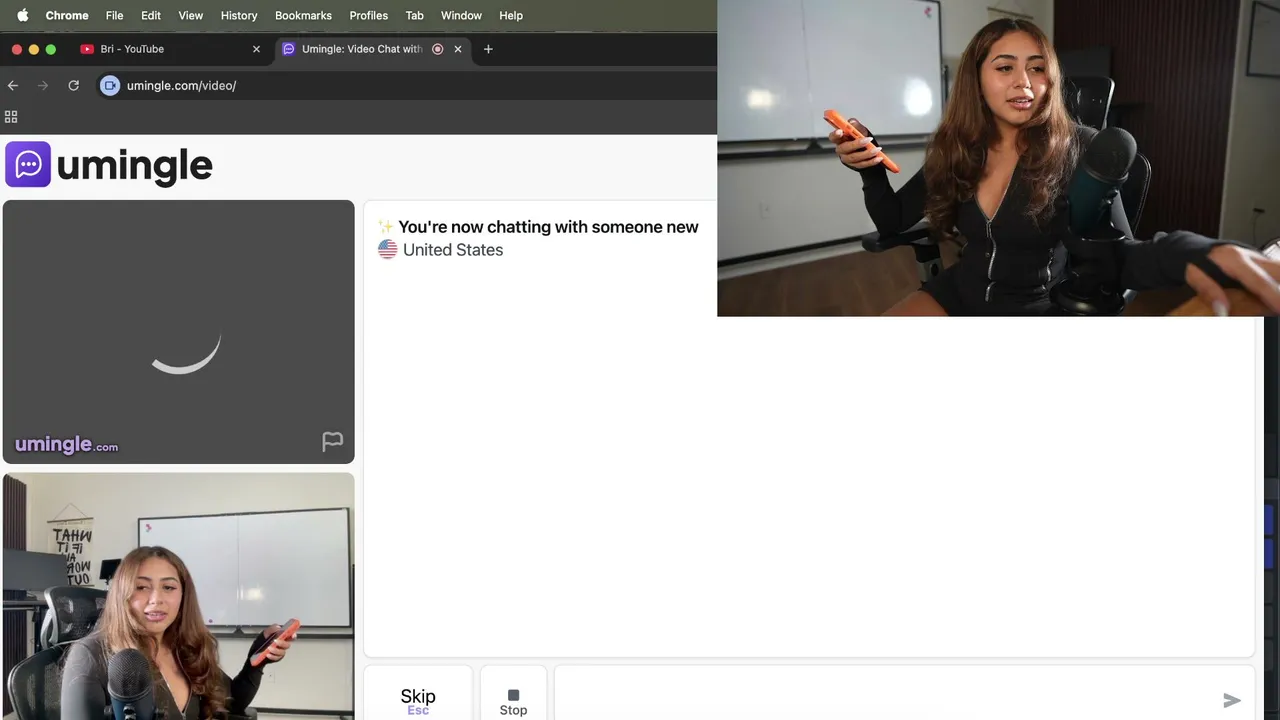Open the Tab menu

pyautogui.click(x=414, y=15)
